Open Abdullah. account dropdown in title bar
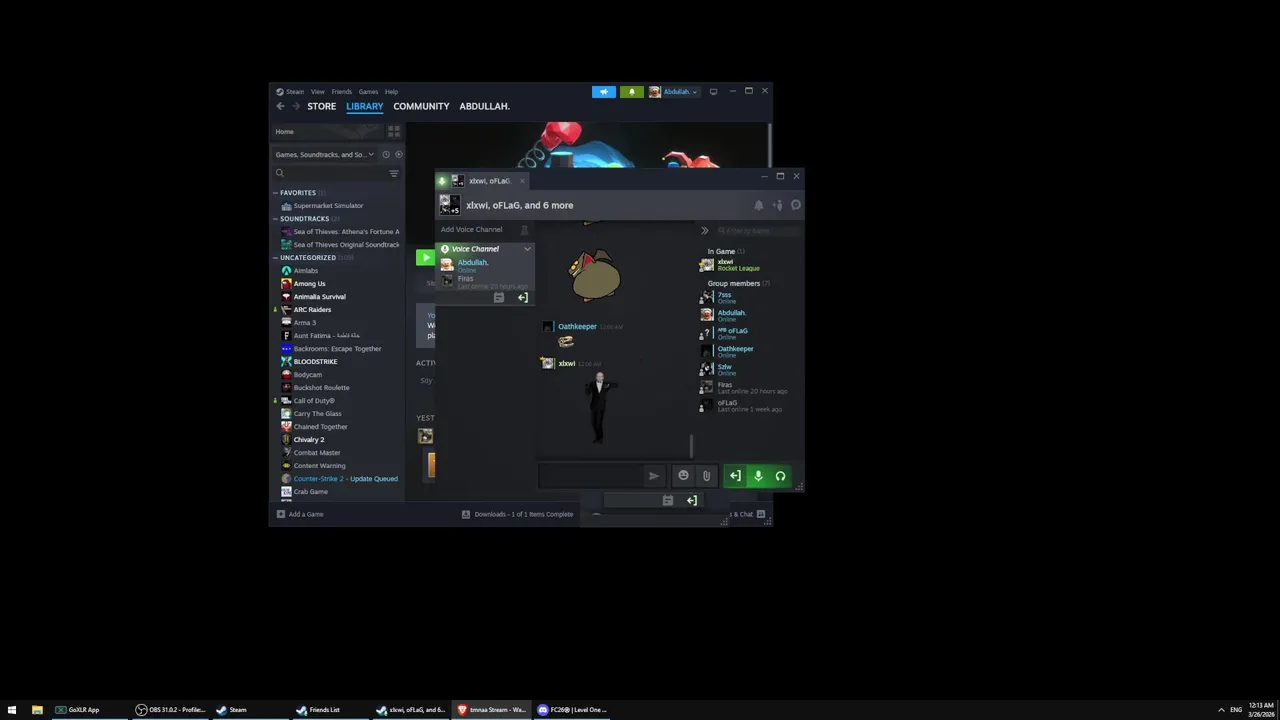Image resolution: width=1280 pixels, height=720 pixels. pos(674,91)
